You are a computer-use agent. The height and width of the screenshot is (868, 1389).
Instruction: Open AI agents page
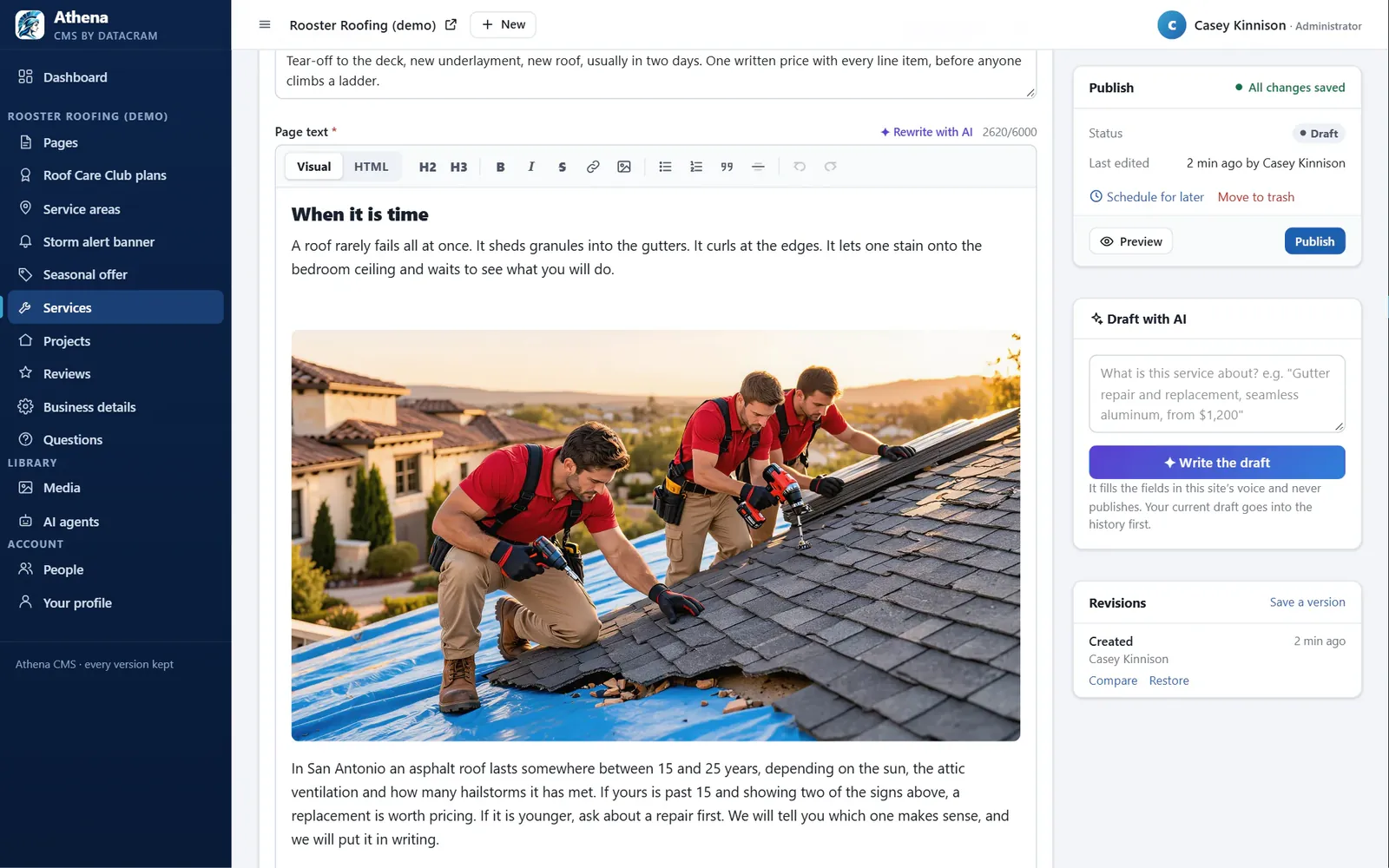(115, 522)
